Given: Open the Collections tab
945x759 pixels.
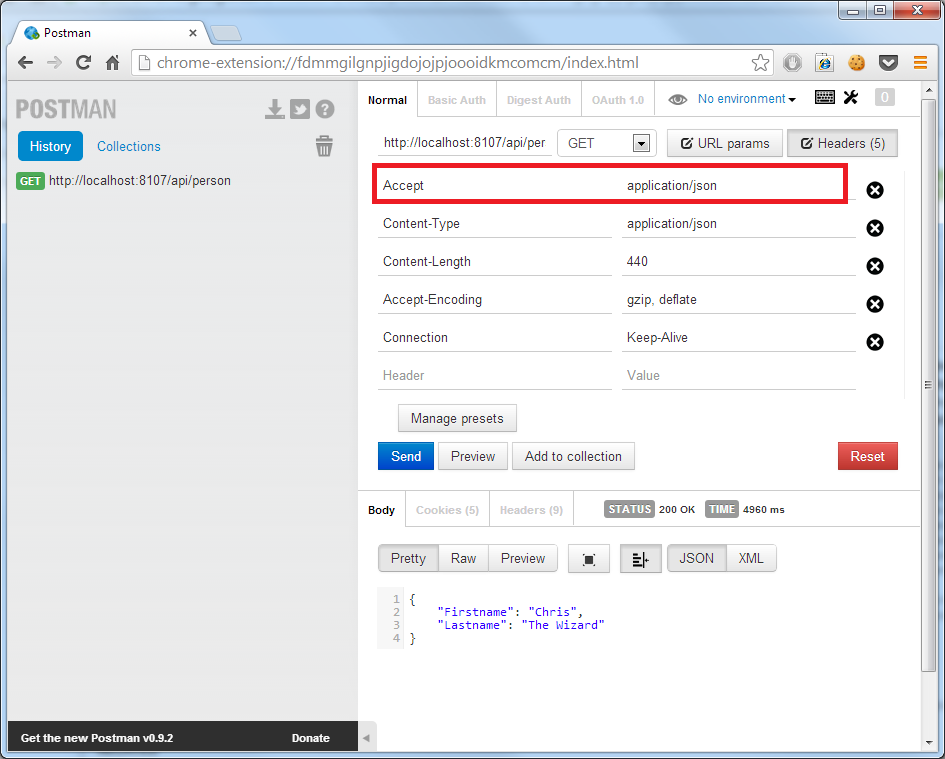Looking at the screenshot, I should coord(129,146).
